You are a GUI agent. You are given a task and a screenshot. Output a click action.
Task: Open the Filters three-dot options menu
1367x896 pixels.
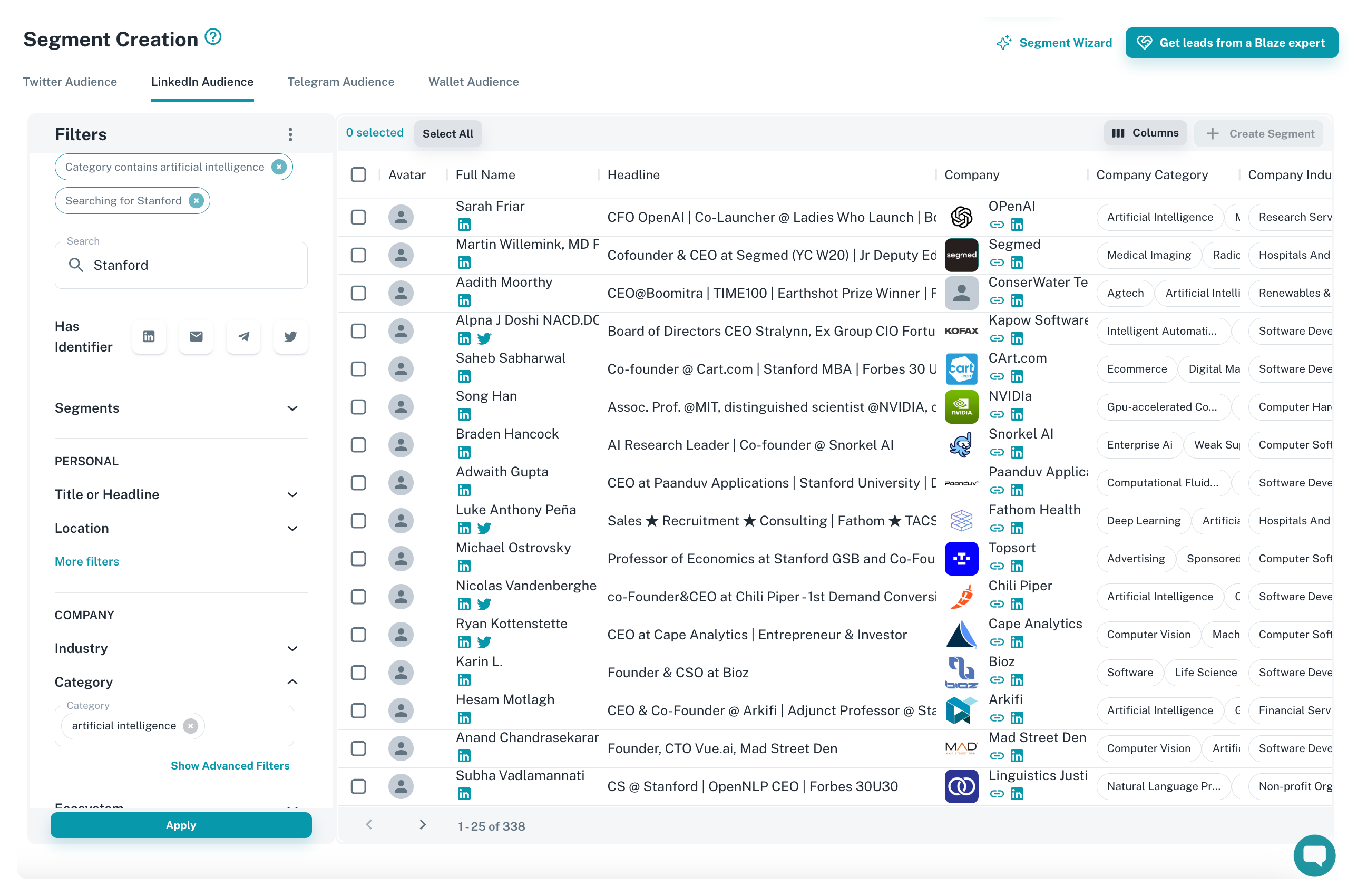tap(290, 134)
